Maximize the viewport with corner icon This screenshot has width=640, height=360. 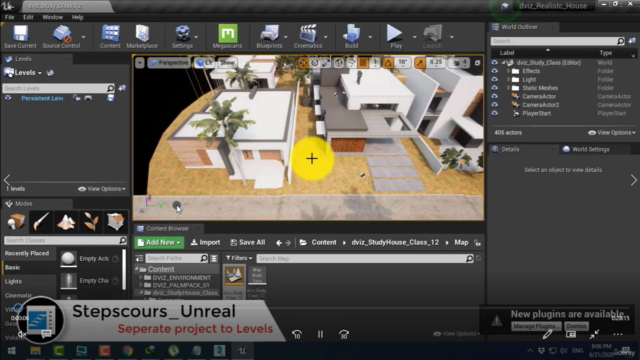pos(477,63)
